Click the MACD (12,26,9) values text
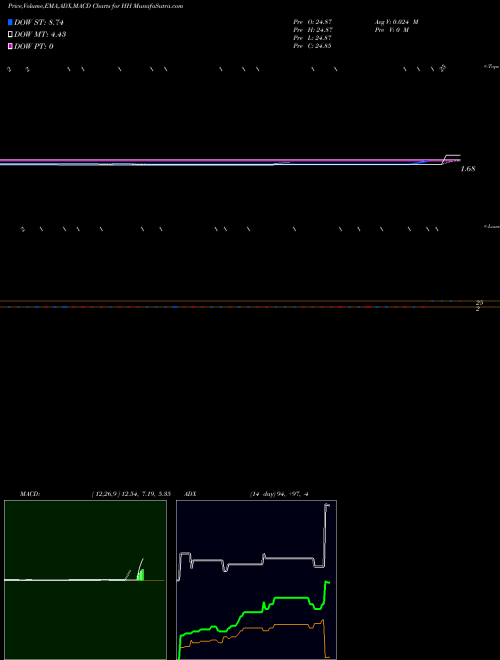The width and height of the screenshot is (500, 660). coord(131,494)
